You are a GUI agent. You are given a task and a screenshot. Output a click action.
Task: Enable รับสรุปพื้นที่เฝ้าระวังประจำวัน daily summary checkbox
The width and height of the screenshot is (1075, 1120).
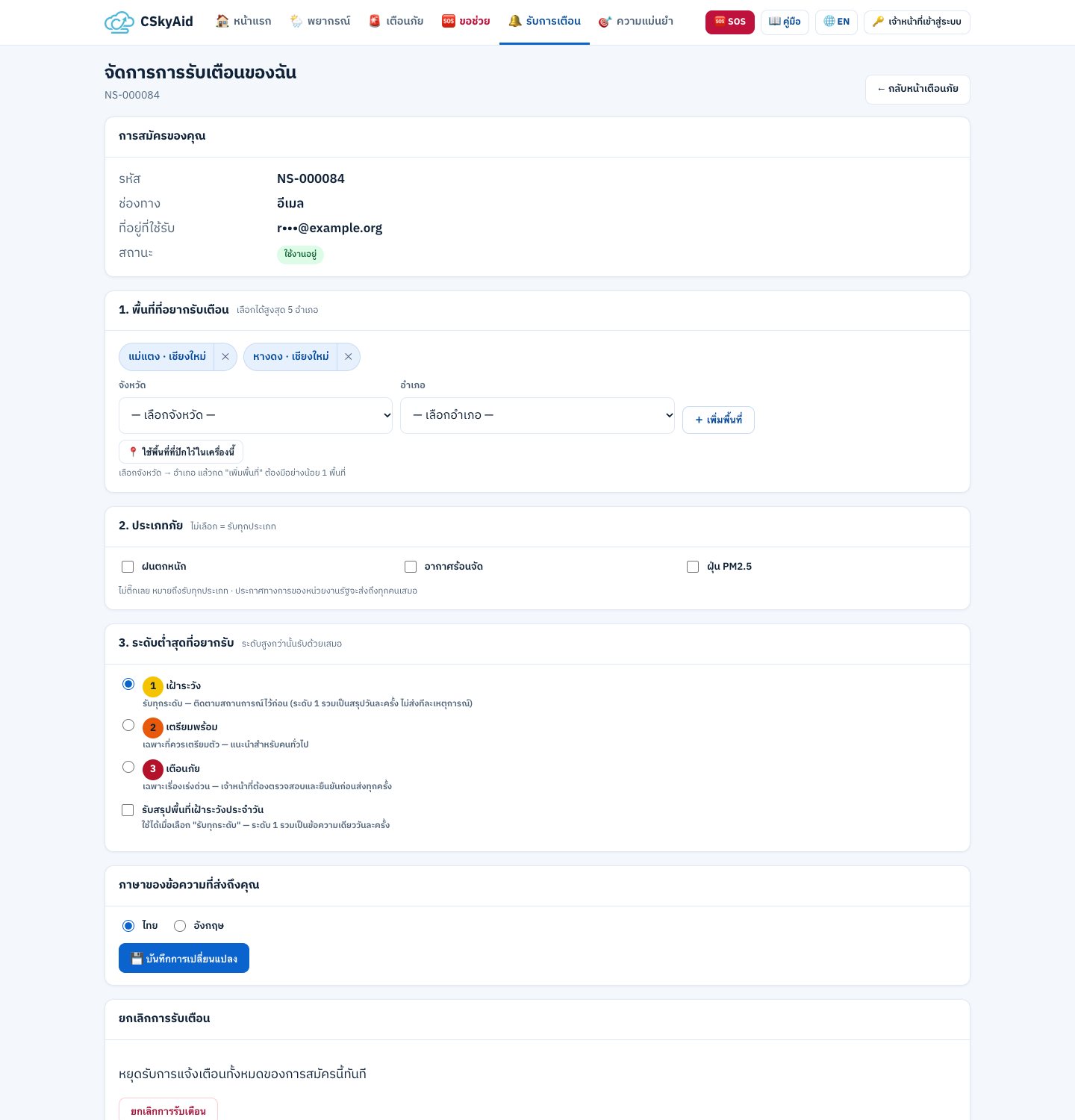[x=128, y=810]
